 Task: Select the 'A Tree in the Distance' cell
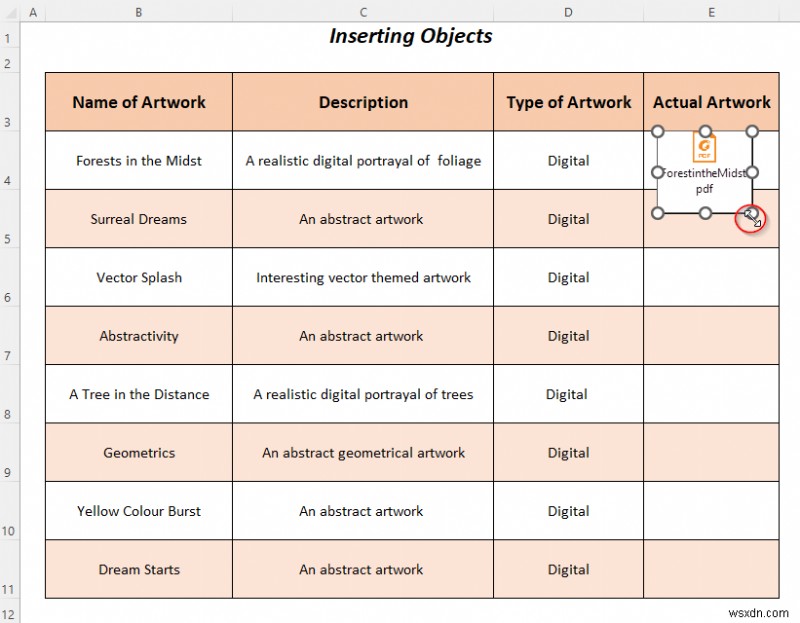139,393
